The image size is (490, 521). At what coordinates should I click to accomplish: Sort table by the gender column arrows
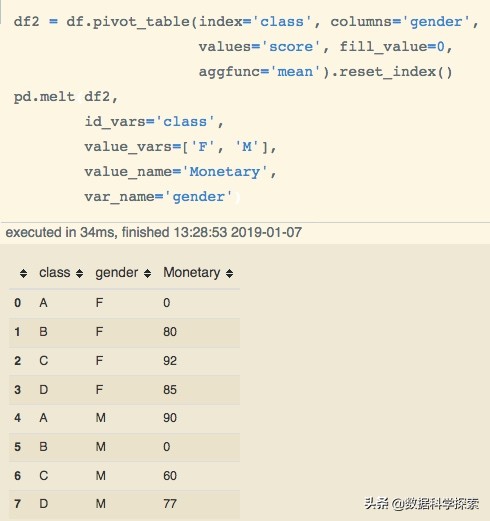[x=147, y=274]
